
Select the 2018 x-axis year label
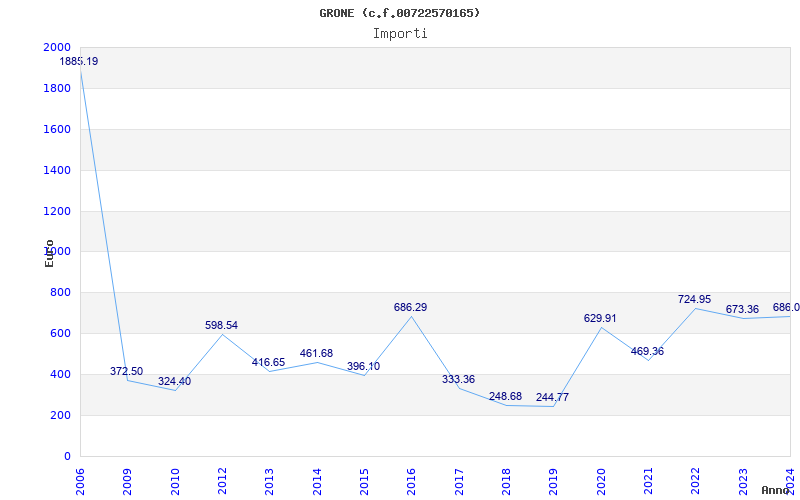coord(506,483)
